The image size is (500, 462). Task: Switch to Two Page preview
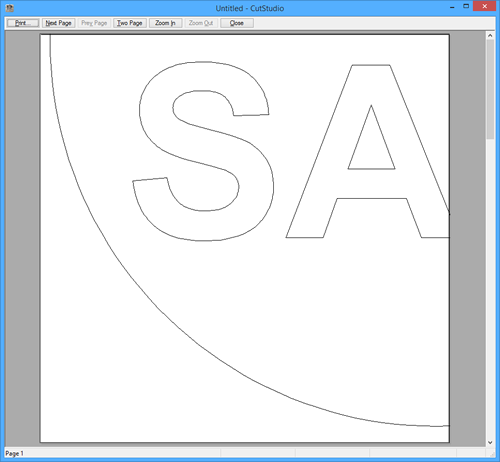130,23
